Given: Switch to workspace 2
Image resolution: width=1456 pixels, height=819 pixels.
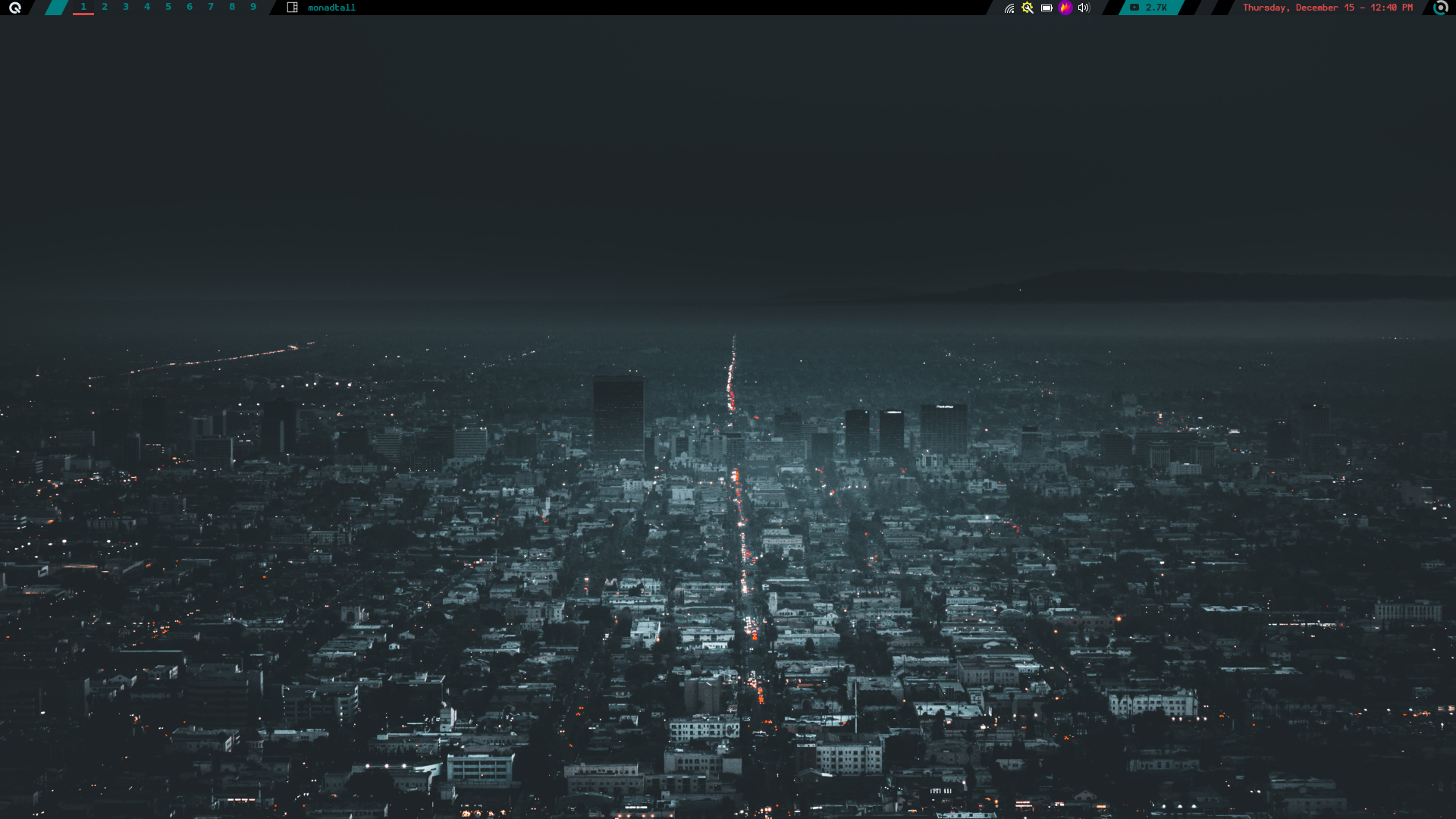Looking at the screenshot, I should point(105,7).
